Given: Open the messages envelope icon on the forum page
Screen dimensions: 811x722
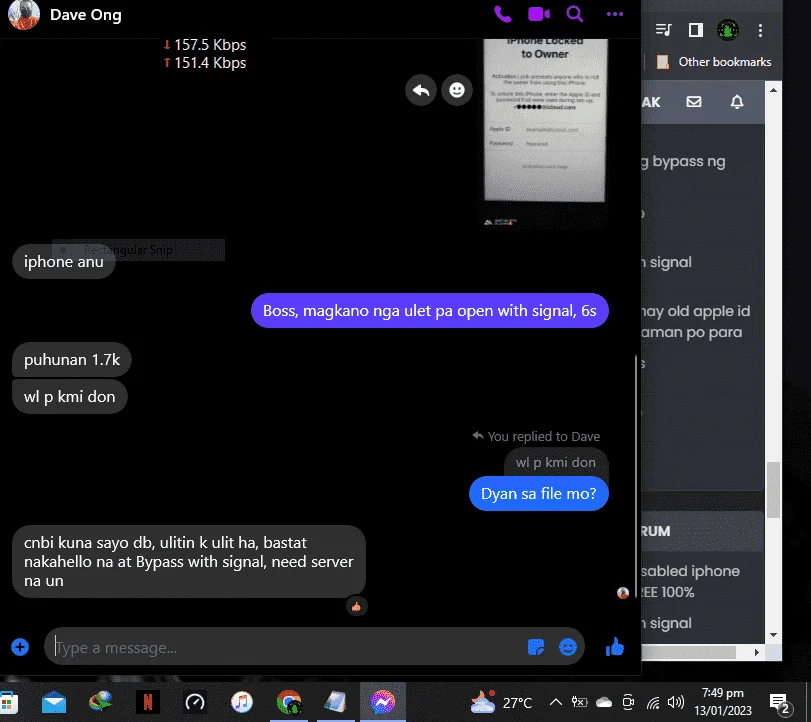Looking at the screenshot, I should (x=694, y=102).
